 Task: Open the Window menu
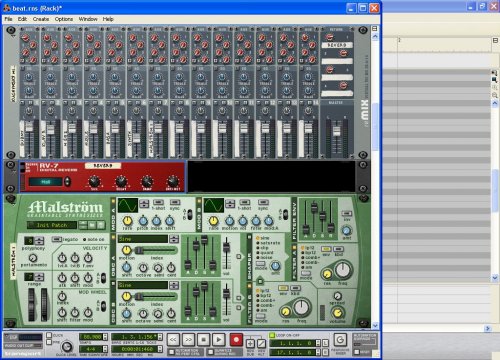pos(88,19)
